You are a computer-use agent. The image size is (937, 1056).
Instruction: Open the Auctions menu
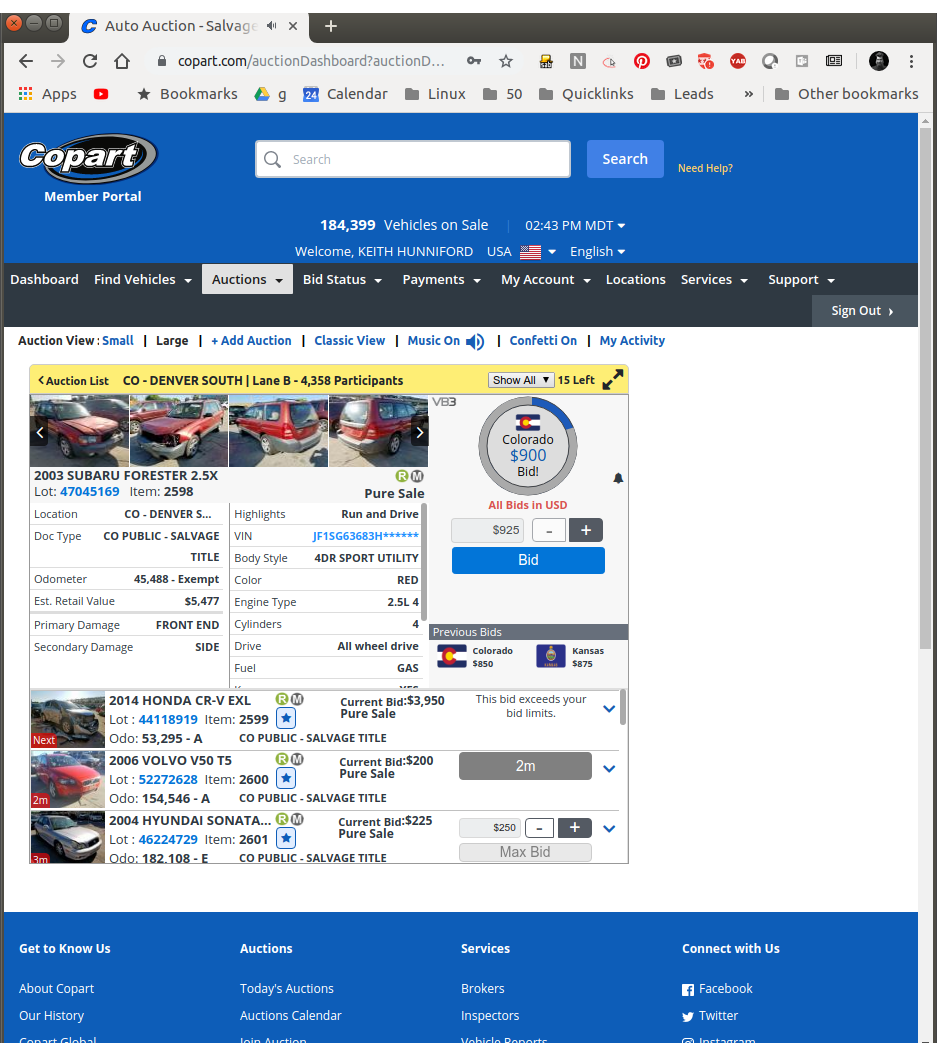coord(247,279)
